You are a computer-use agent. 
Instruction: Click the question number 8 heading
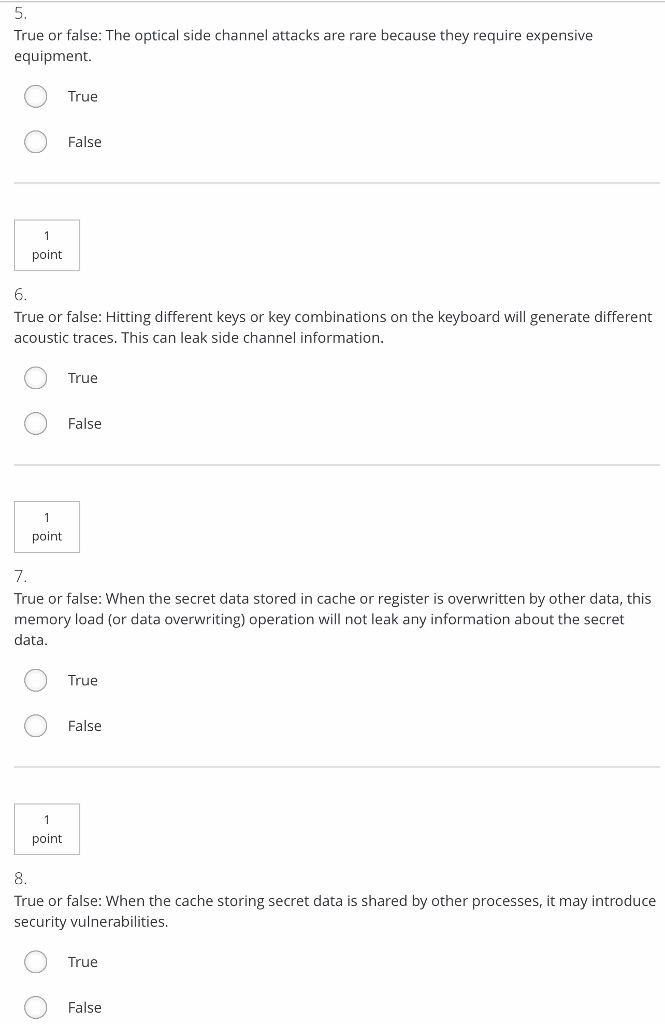[x=20, y=879]
